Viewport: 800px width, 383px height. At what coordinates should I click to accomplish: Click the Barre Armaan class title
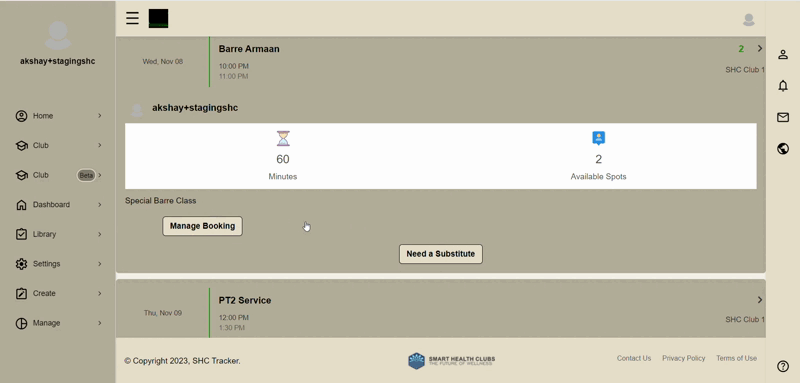249,49
